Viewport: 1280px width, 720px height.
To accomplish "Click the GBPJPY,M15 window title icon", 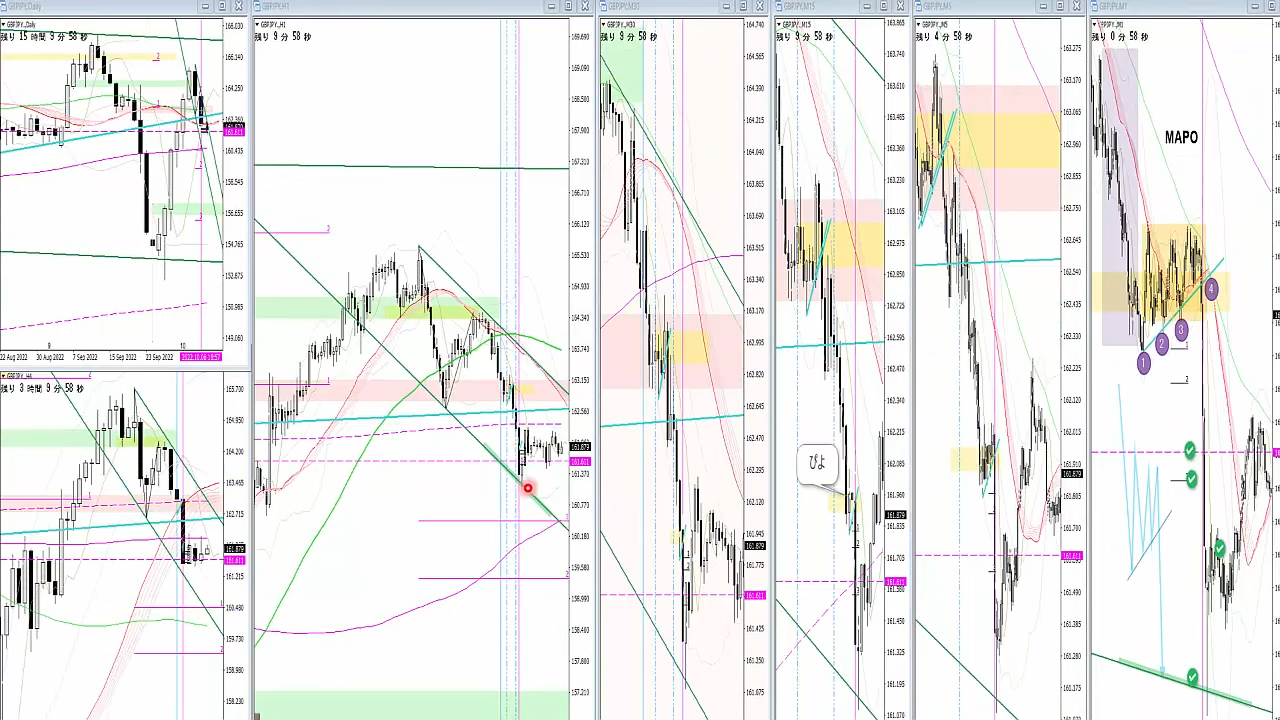I will [x=780, y=6].
